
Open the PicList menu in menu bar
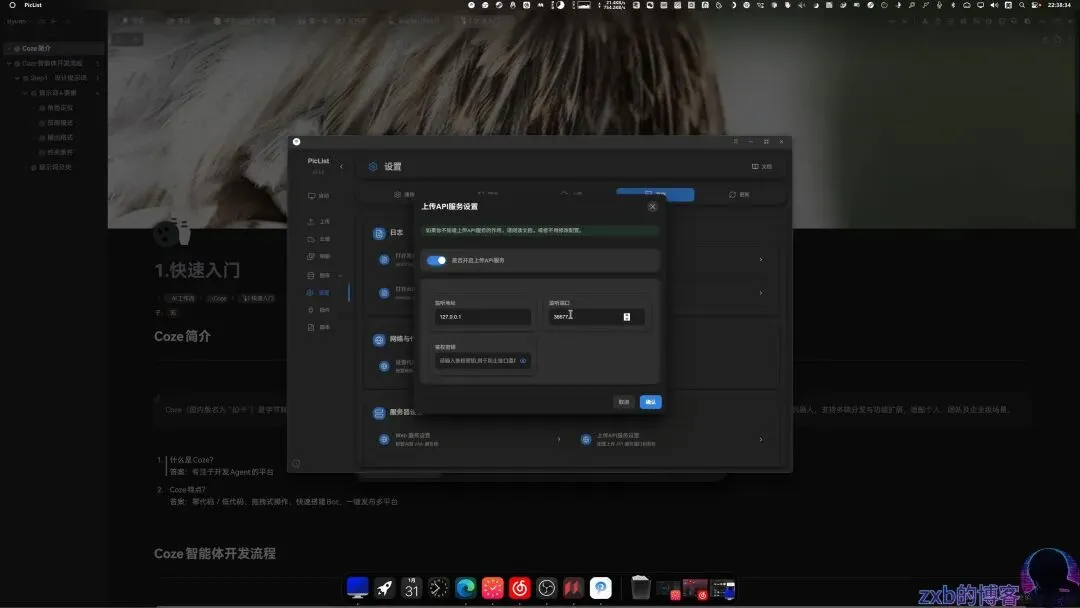33,5
